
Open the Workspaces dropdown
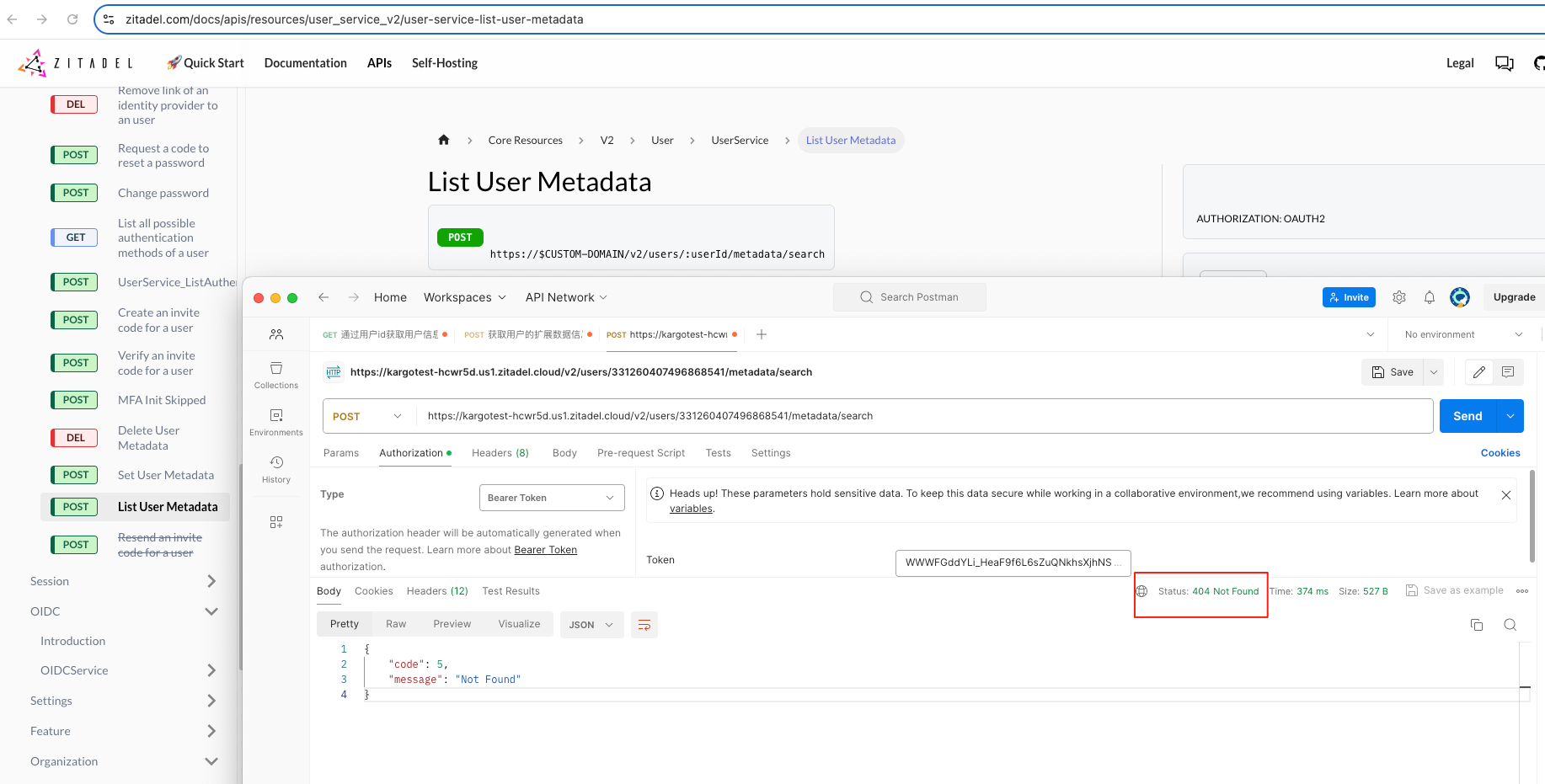pos(465,297)
